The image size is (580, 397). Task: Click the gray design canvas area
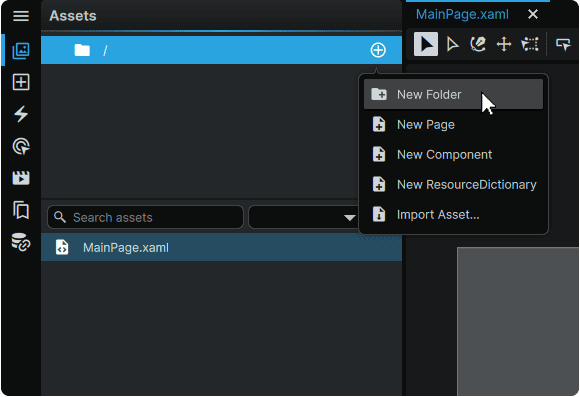pyautogui.click(x=518, y=322)
